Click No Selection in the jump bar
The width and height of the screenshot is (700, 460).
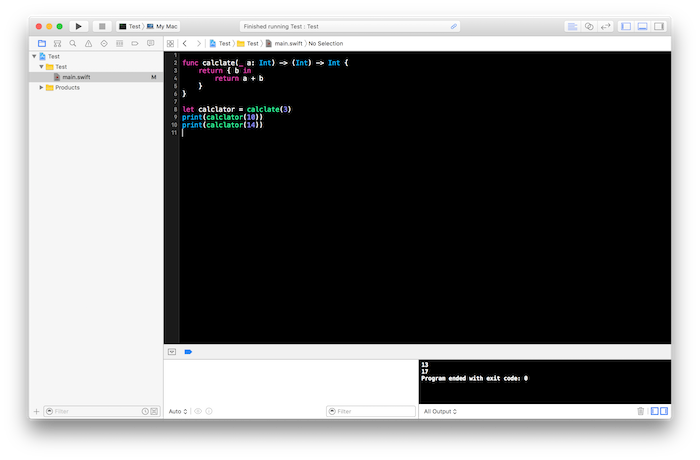[x=326, y=43]
